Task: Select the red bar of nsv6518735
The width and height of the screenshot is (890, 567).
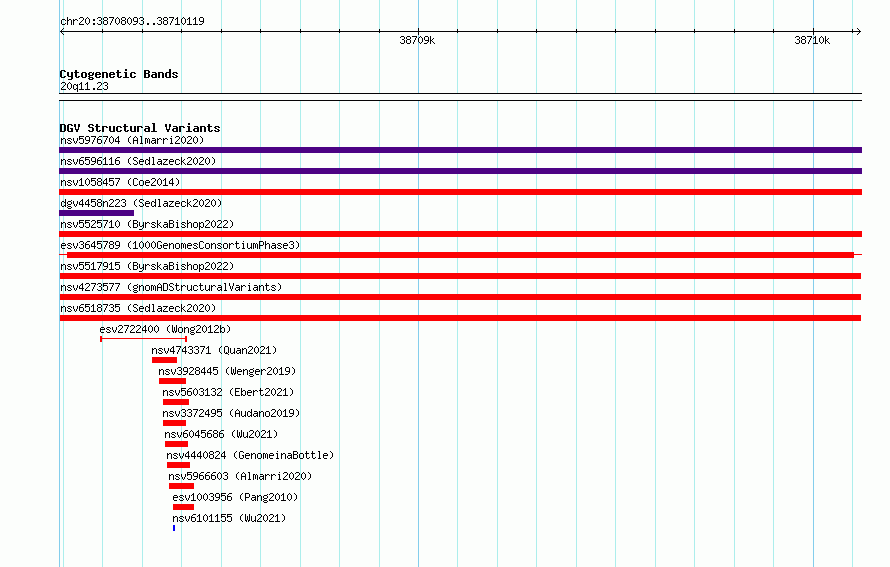Action: point(460,318)
